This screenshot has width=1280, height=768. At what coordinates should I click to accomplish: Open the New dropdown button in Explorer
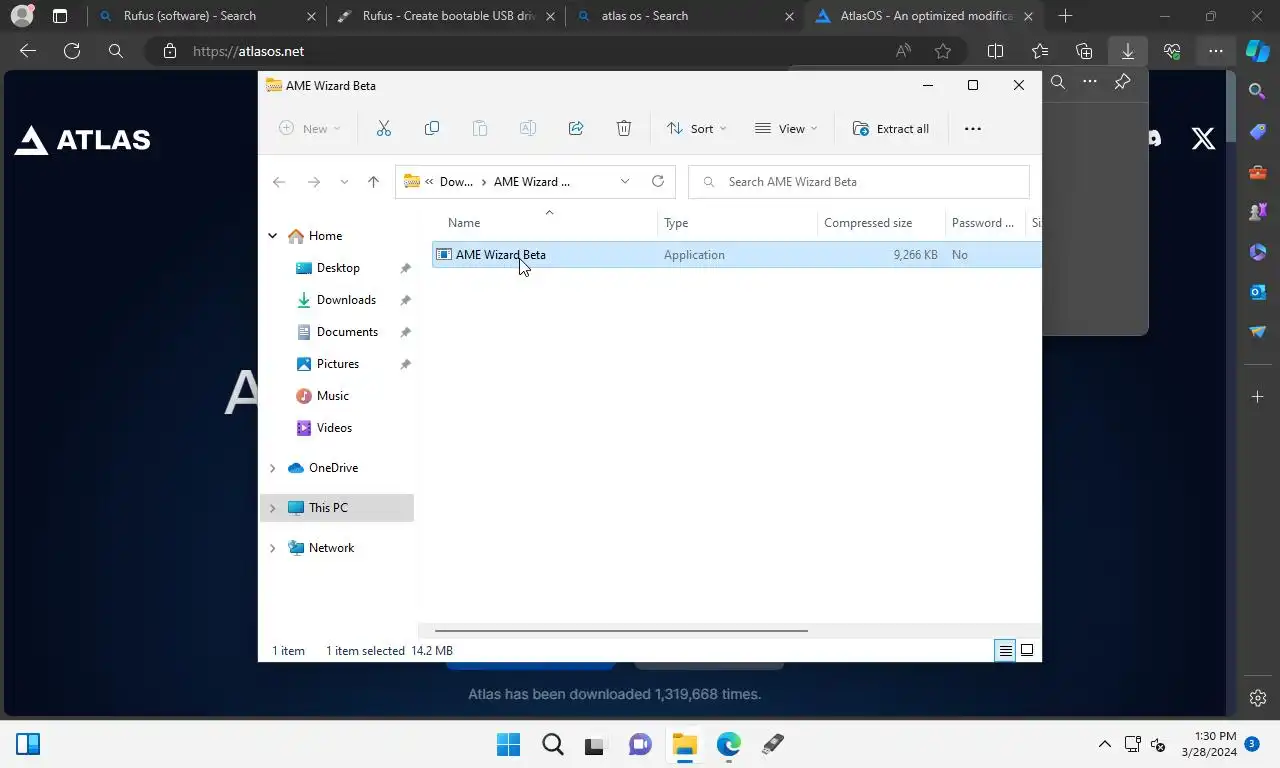click(x=310, y=128)
